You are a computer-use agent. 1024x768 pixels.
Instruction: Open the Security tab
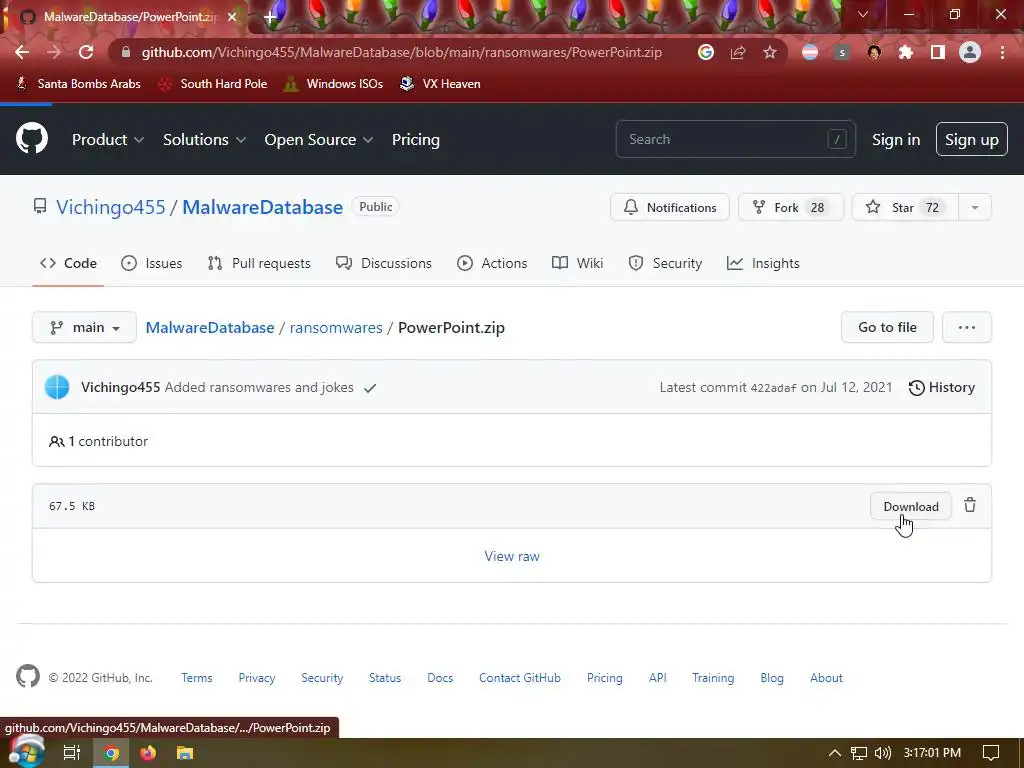pyautogui.click(x=665, y=263)
